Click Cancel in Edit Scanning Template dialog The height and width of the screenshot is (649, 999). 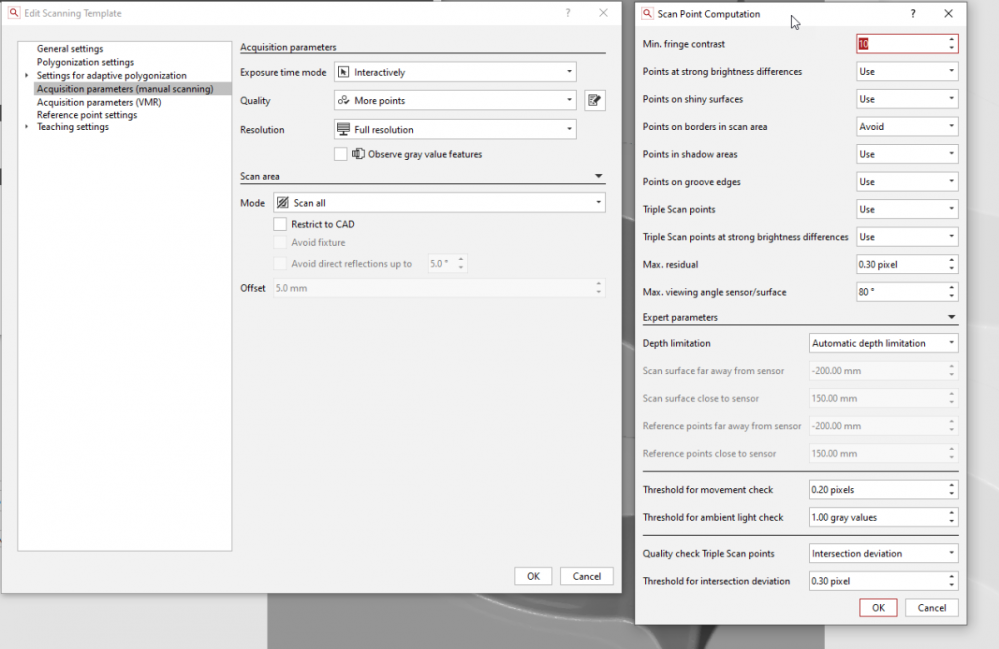[x=587, y=576]
